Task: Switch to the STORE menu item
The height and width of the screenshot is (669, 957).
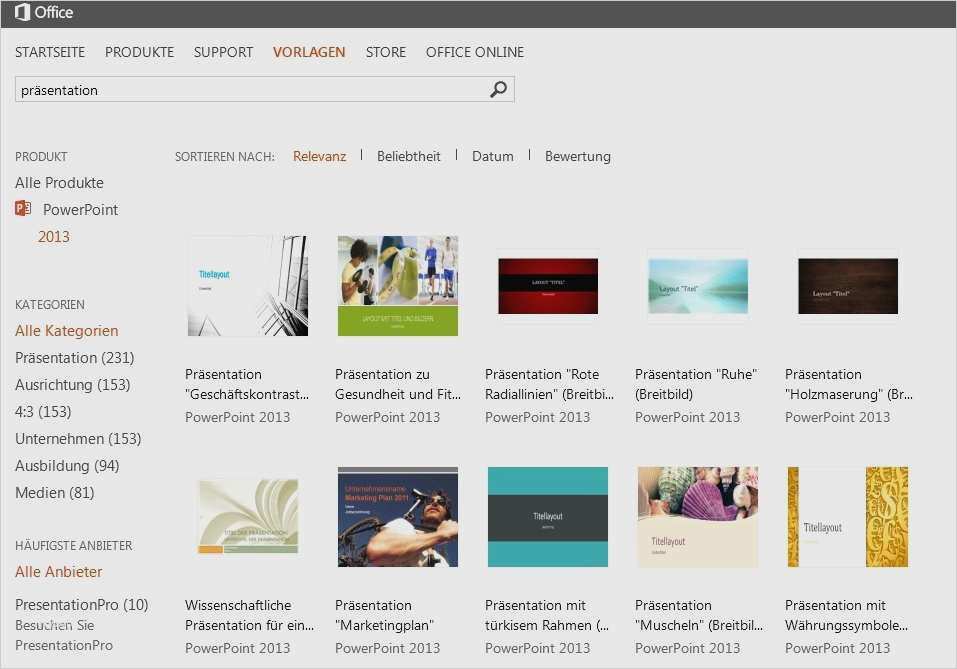Action: click(x=385, y=52)
